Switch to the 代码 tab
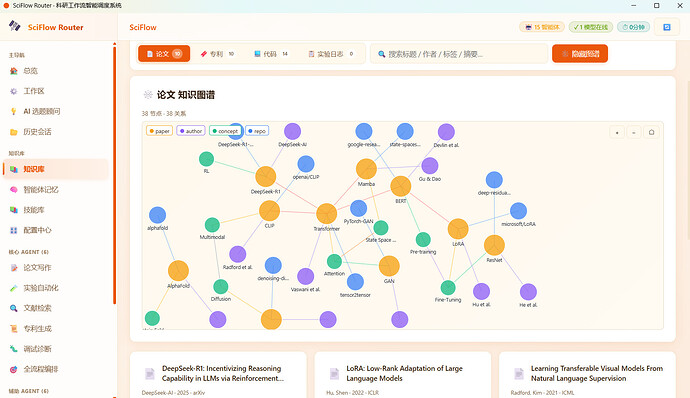The width and height of the screenshot is (690, 398). point(271,54)
